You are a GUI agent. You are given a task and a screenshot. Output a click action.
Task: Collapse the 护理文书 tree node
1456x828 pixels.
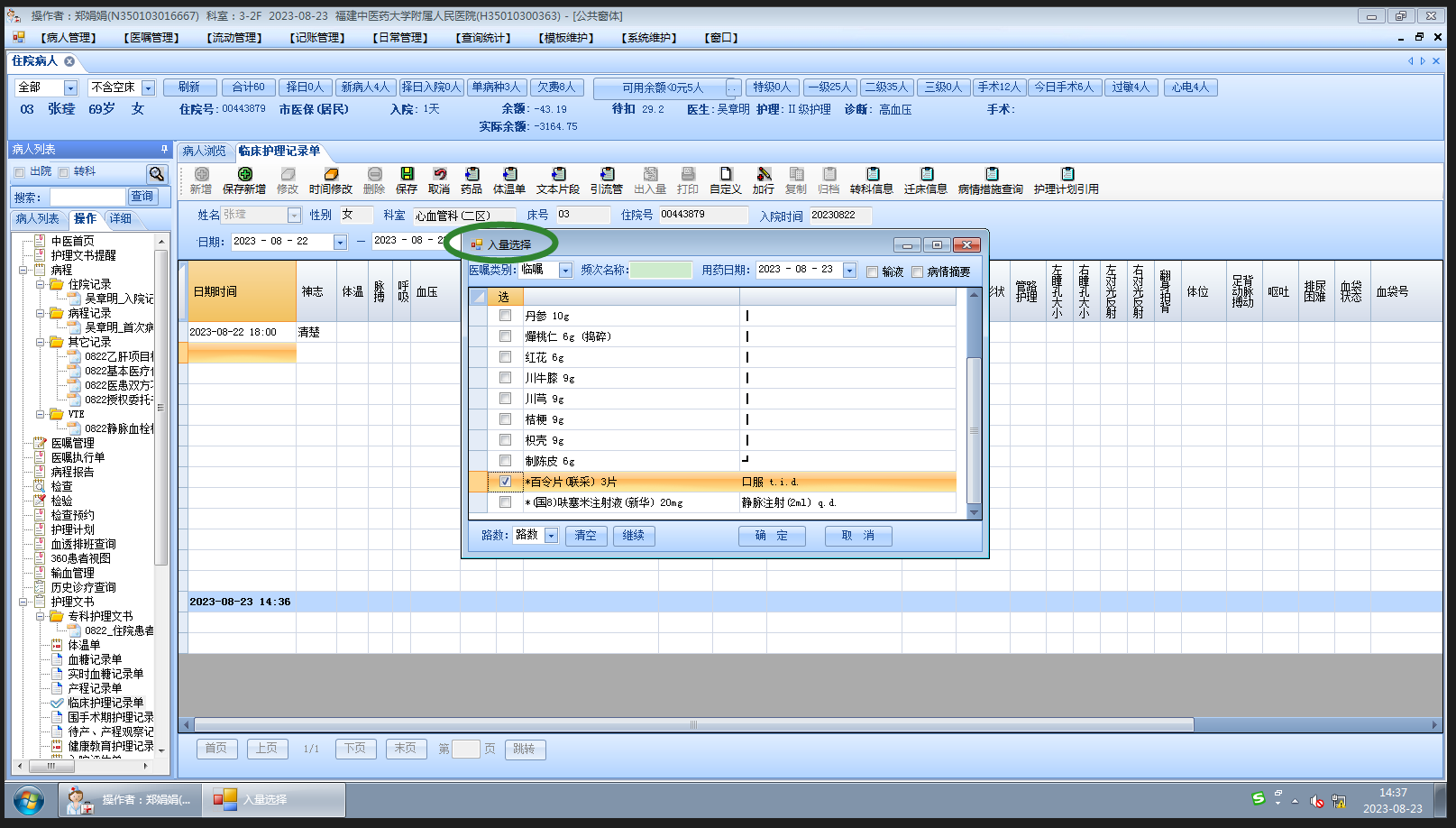coord(23,602)
